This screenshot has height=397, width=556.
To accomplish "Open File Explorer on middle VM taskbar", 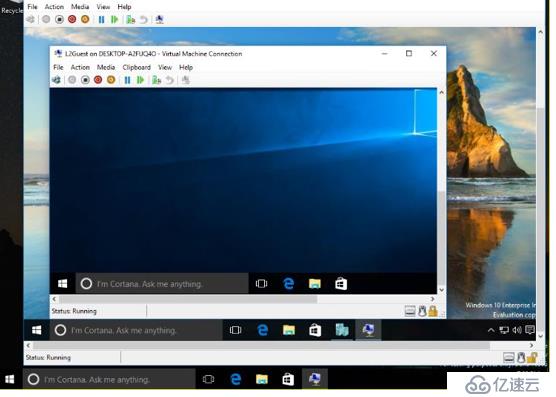I will point(289,330).
